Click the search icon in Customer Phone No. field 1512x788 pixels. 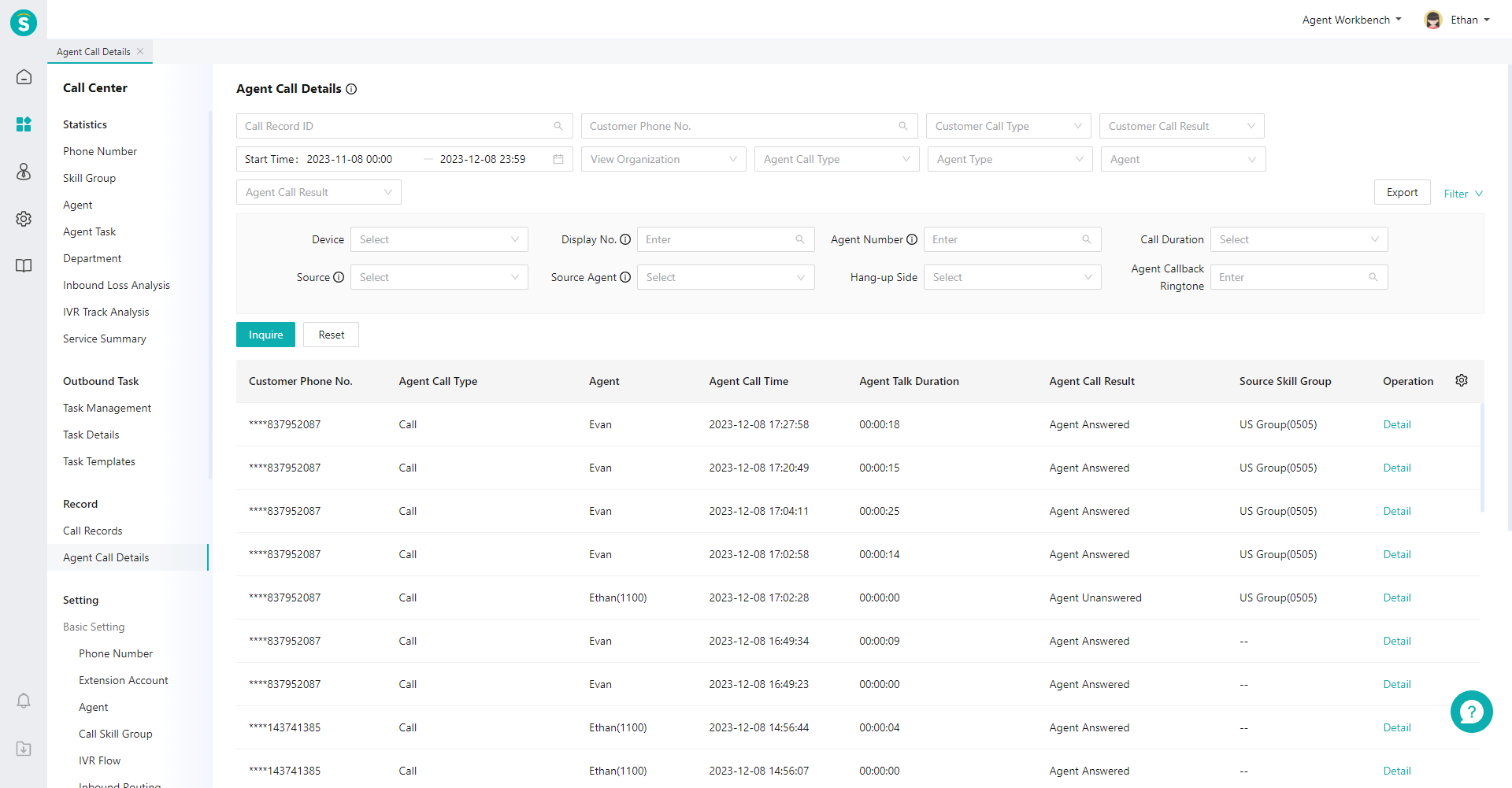(x=903, y=126)
